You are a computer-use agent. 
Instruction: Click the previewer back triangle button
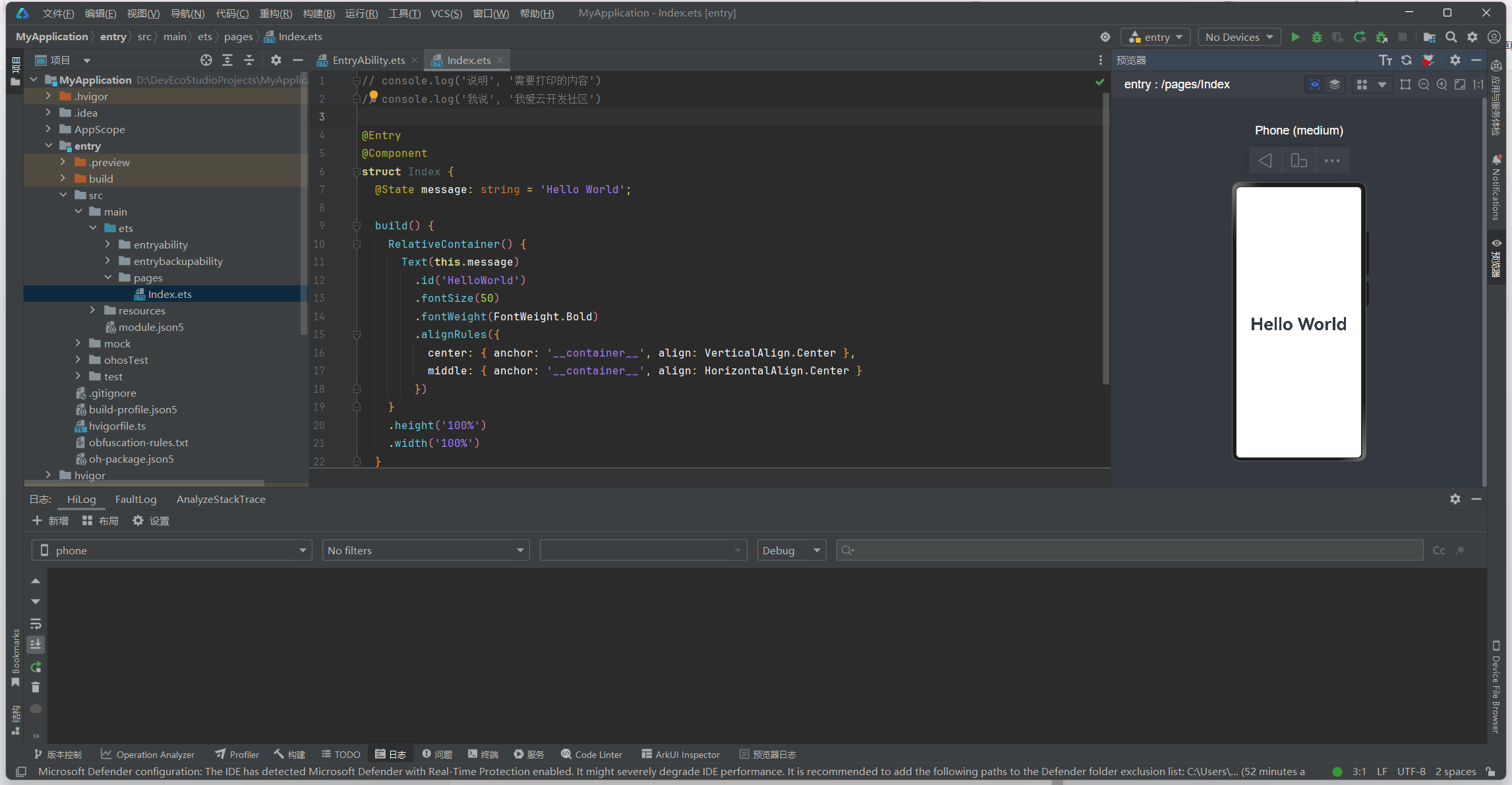[x=1265, y=160]
